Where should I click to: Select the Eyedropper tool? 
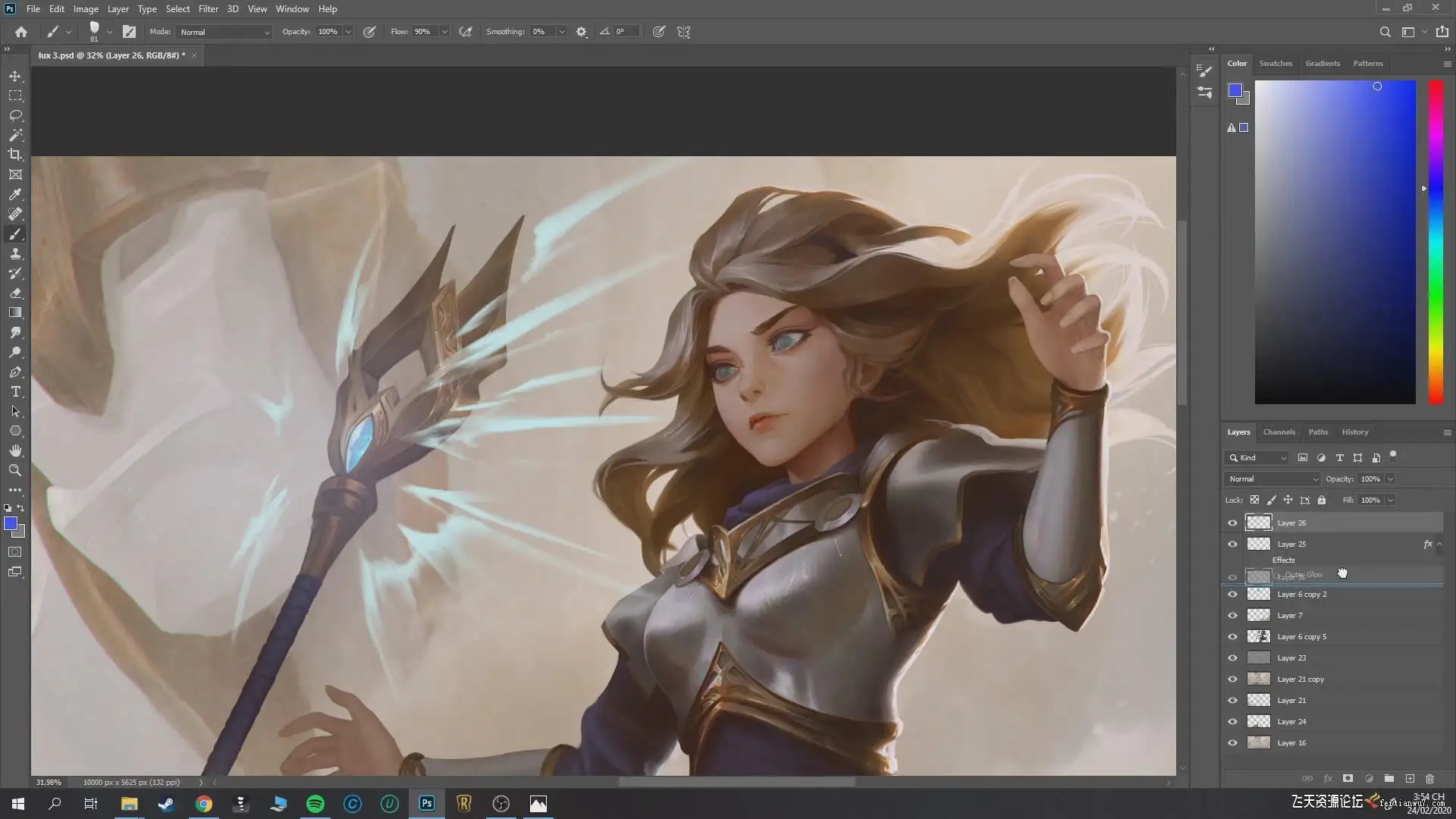15,194
